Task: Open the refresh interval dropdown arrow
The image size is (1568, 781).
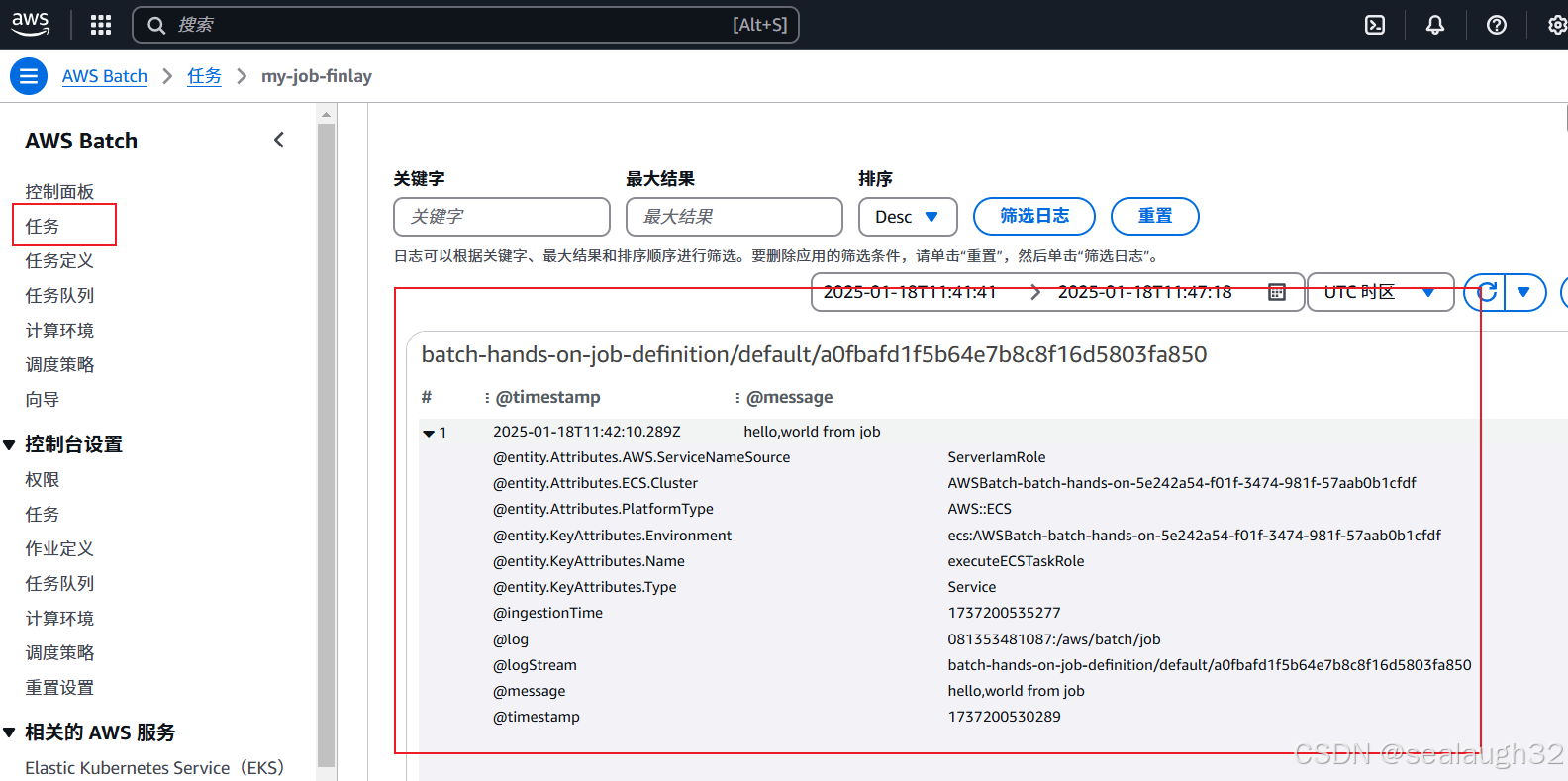Action: tap(1524, 292)
